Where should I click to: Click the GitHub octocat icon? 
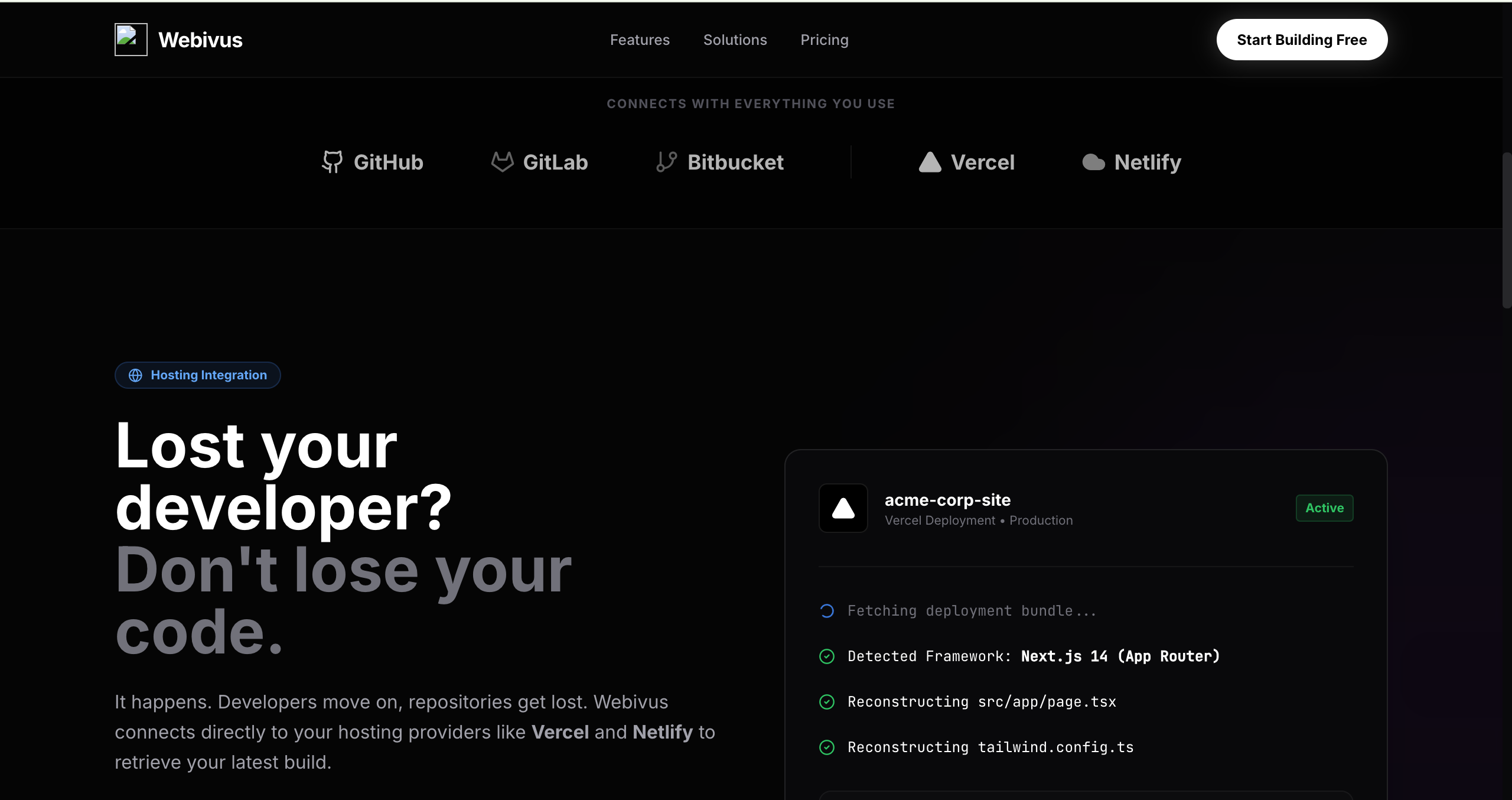(333, 162)
